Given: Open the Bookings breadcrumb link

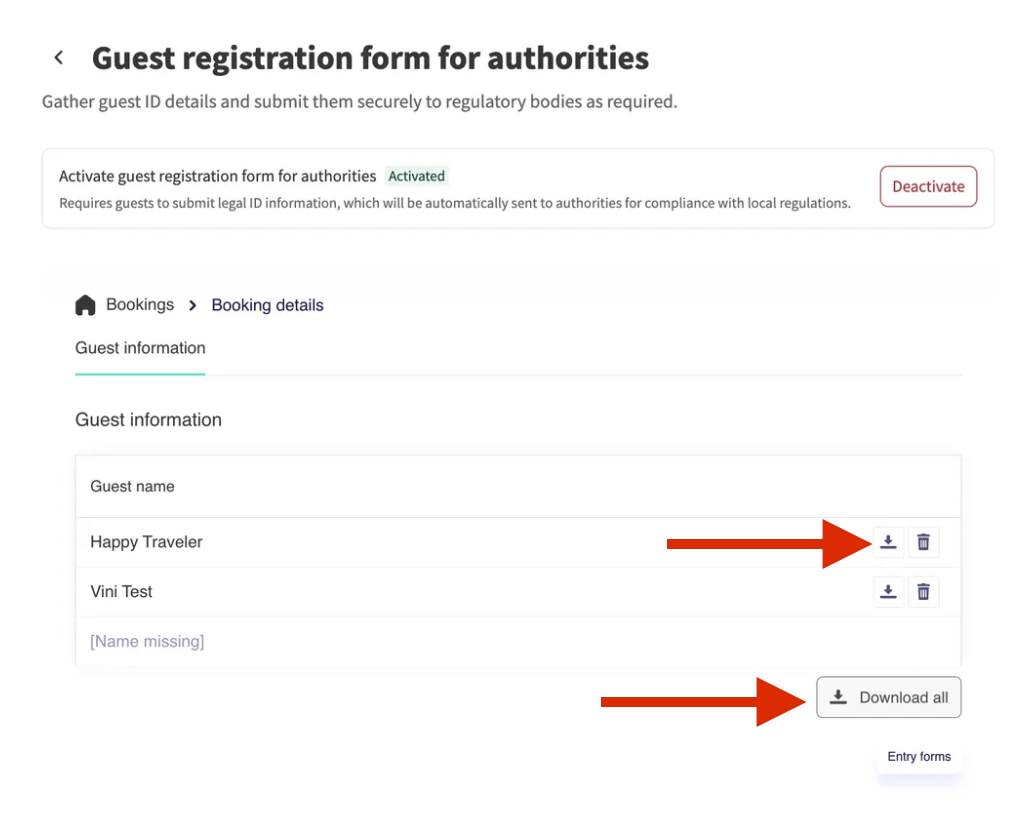Looking at the screenshot, I should coord(140,305).
